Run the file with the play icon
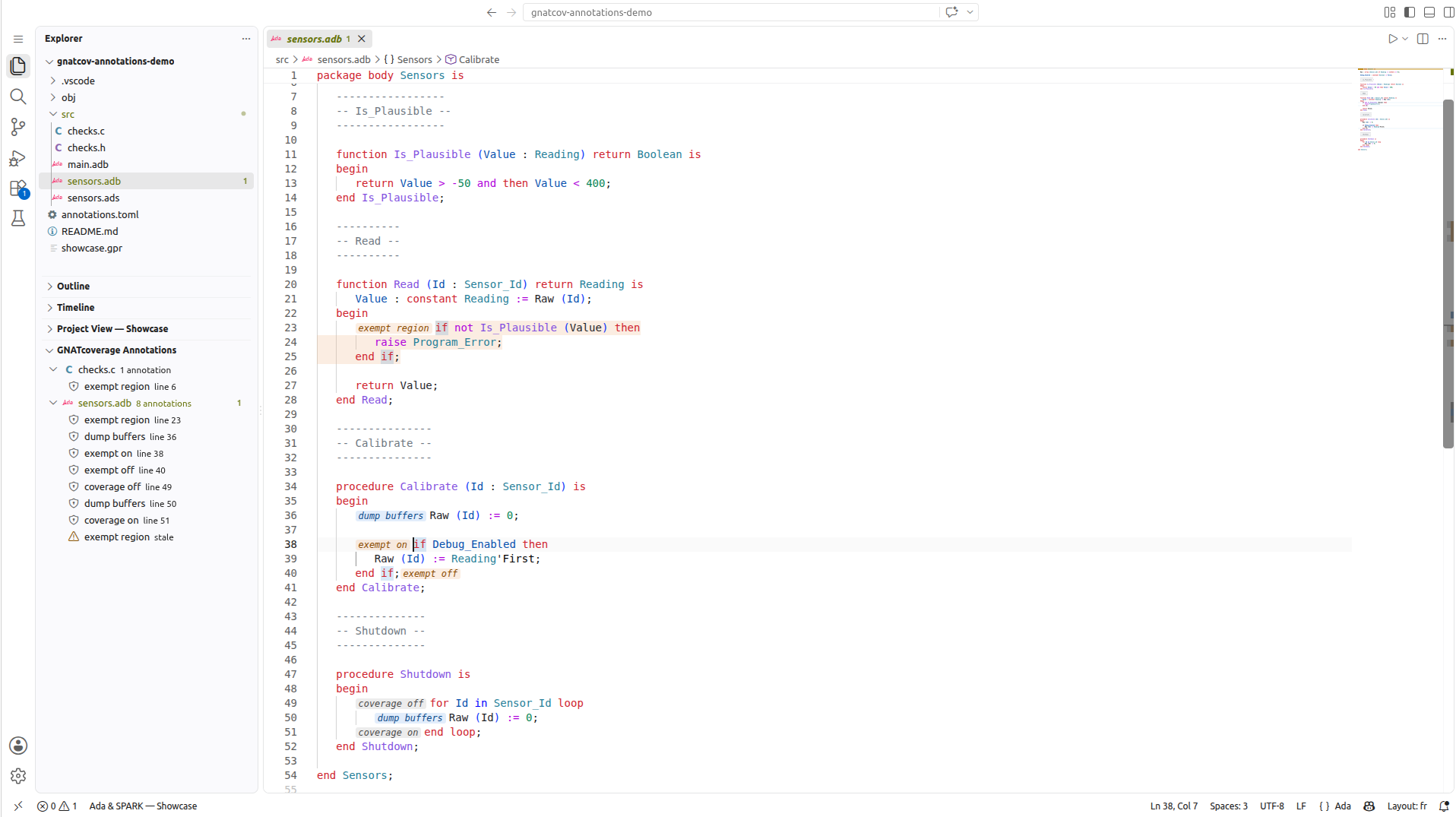1456x817 pixels. pos(1392,39)
